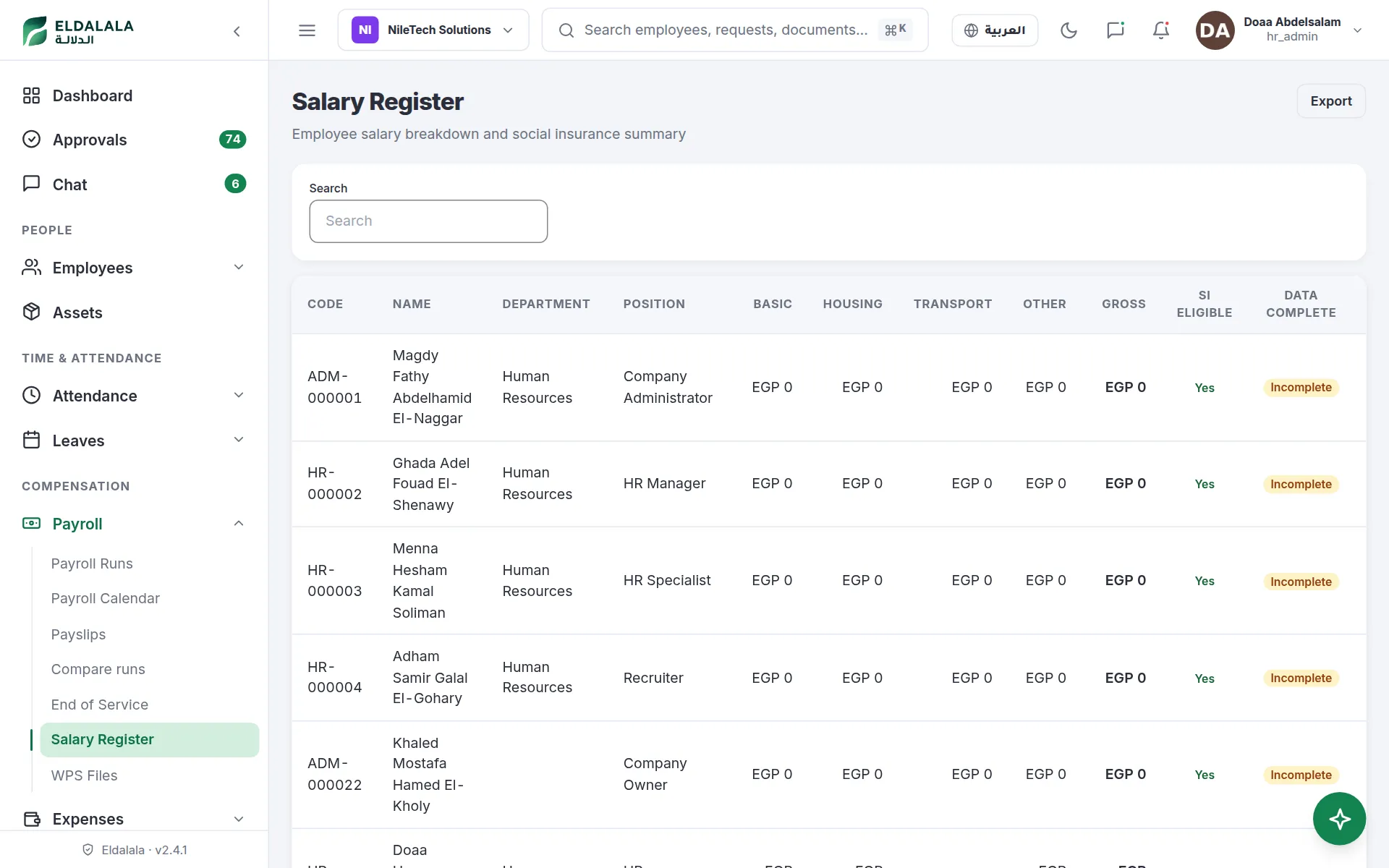The height and width of the screenshot is (868, 1389).
Task: Click the Company Owner position cell
Action: click(655, 774)
